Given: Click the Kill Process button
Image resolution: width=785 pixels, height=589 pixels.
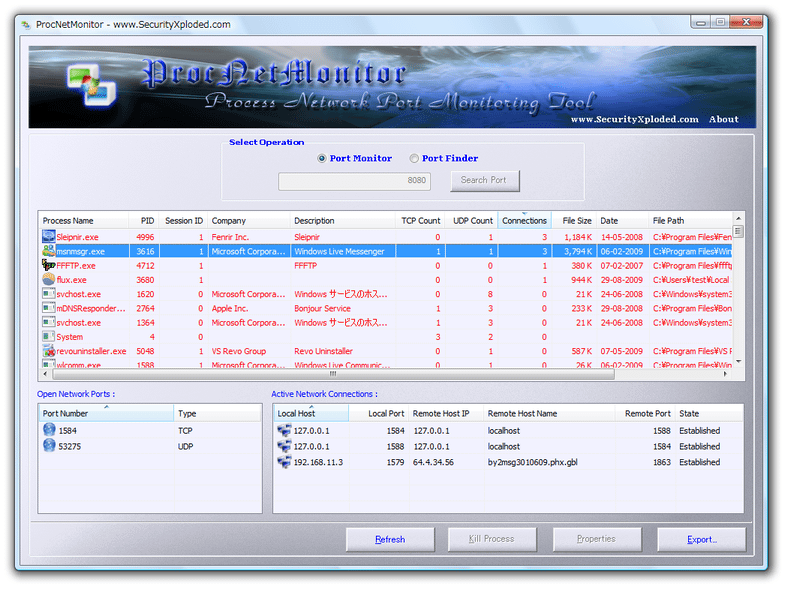Looking at the screenshot, I should click(x=492, y=539).
